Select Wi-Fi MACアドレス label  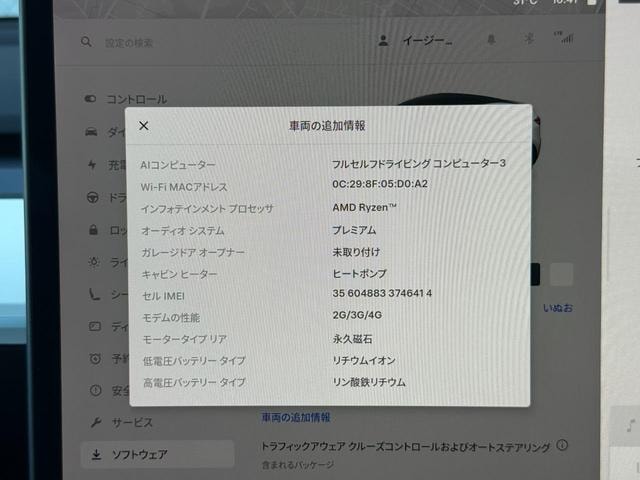point(184,187)
